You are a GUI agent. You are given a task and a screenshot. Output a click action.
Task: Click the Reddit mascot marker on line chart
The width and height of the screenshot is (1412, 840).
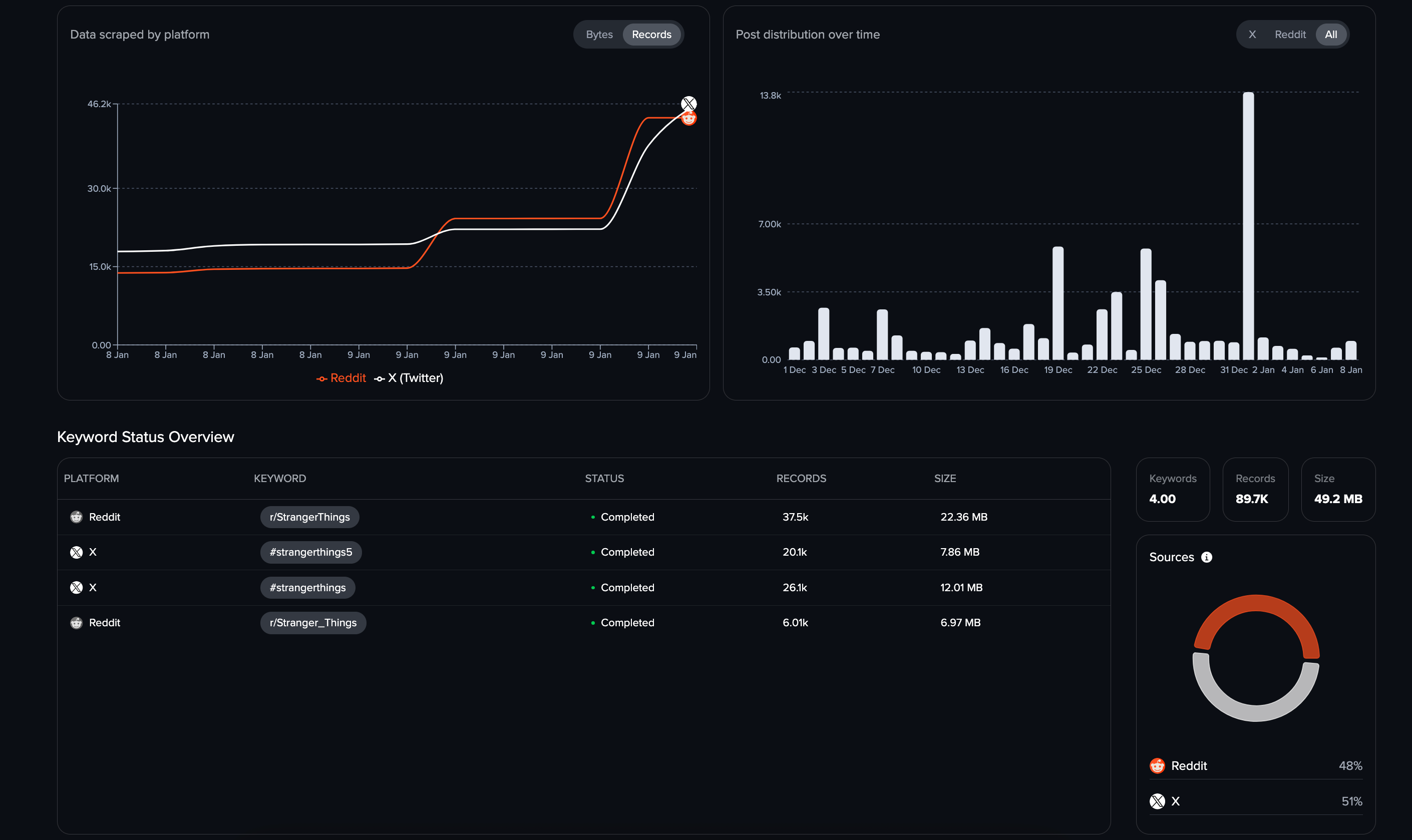(x=688, y=118)
